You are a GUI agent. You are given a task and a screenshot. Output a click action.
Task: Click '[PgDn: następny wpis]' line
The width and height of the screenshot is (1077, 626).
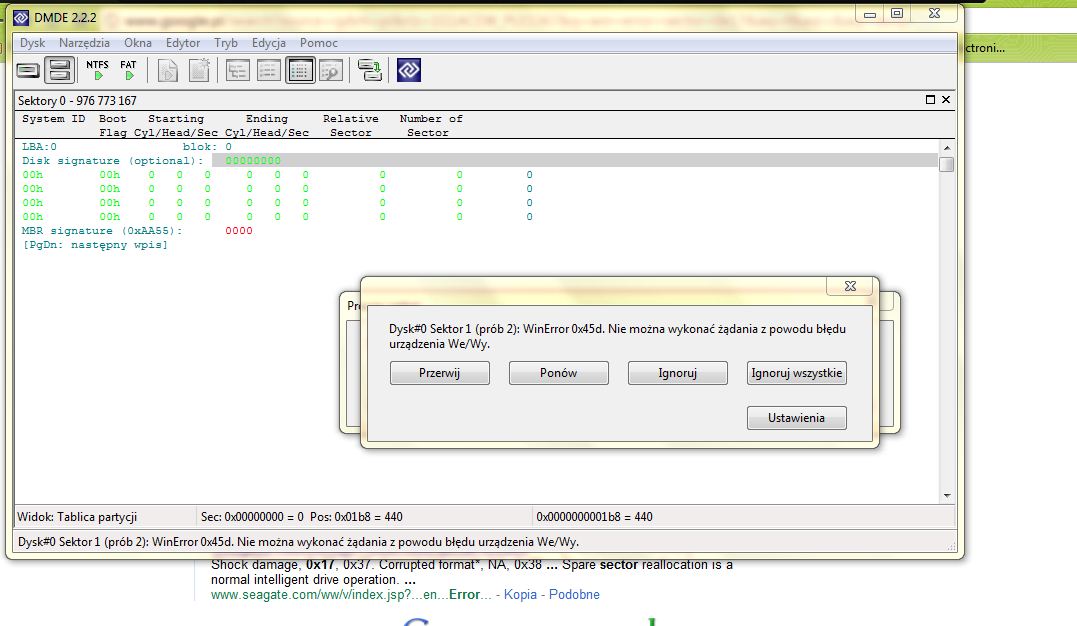click(x=95, y=245)
